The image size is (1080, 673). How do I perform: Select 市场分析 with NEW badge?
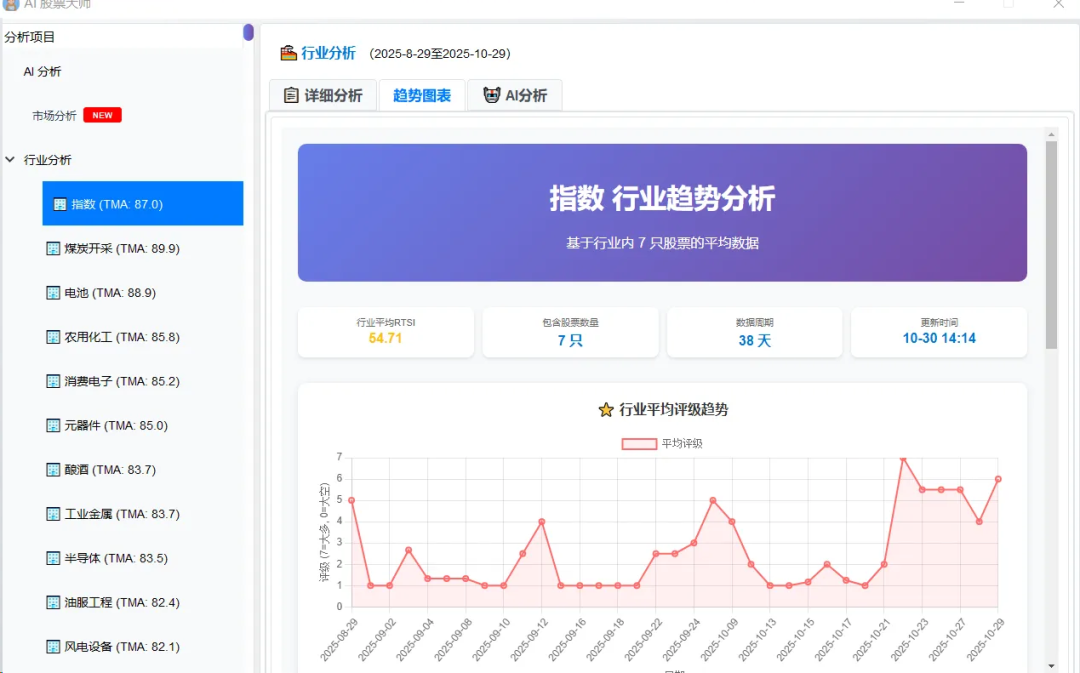coord(55,116)
